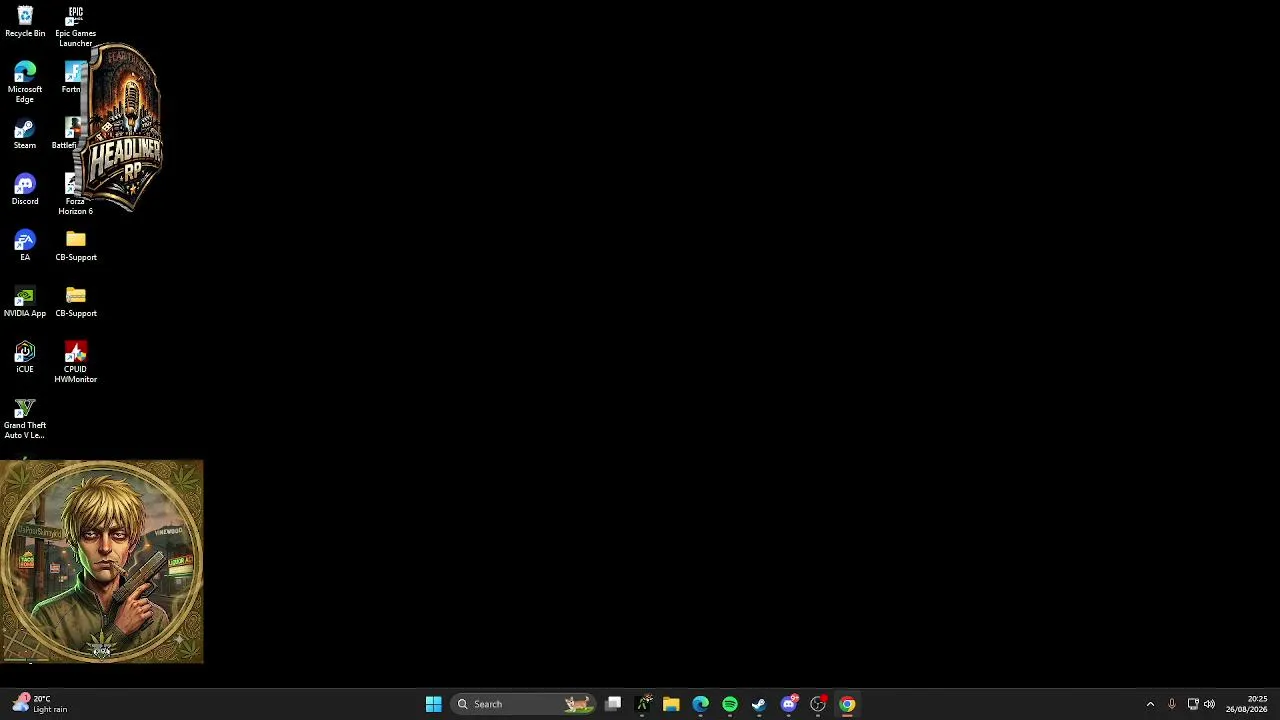This screenshot has width=1280, height=720.
Task: Open Task View from the taskbar
Action: pyautogui.click(x=613, y=704)
